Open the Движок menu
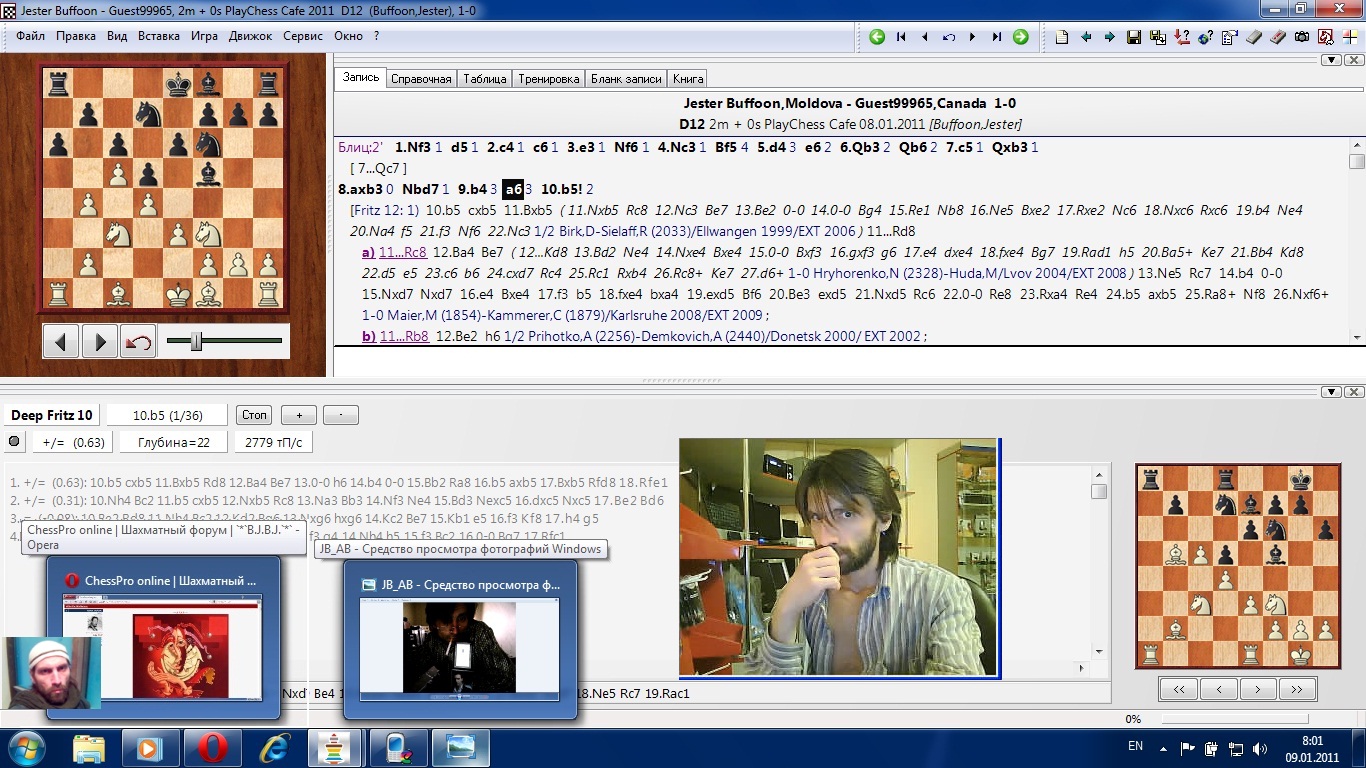The height and width of the screenshot is (768, 1366). coord(250,36)
